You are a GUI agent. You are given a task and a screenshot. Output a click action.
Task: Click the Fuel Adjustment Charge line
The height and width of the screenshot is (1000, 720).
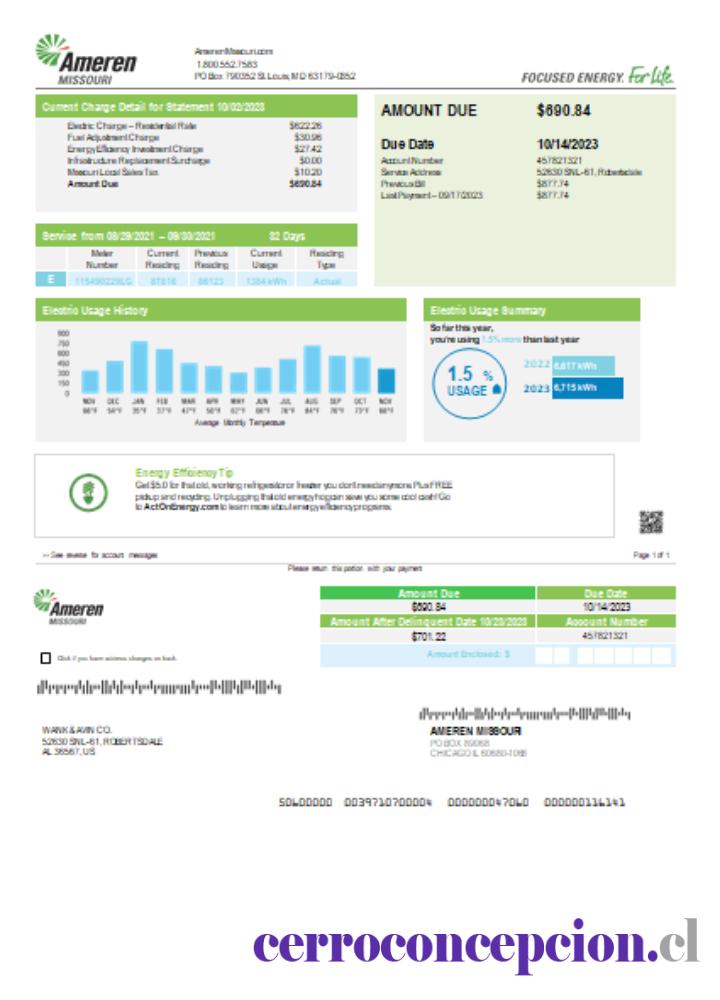[195, 137]
